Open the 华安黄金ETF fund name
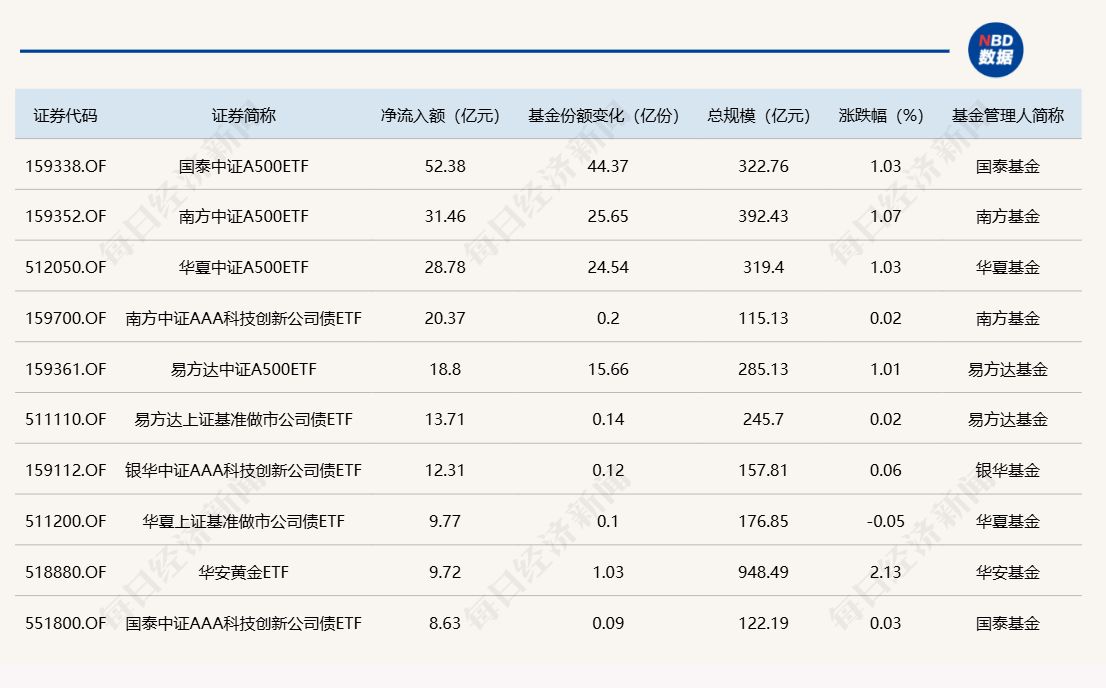1106x688 pixels. (x=244, y=572)
